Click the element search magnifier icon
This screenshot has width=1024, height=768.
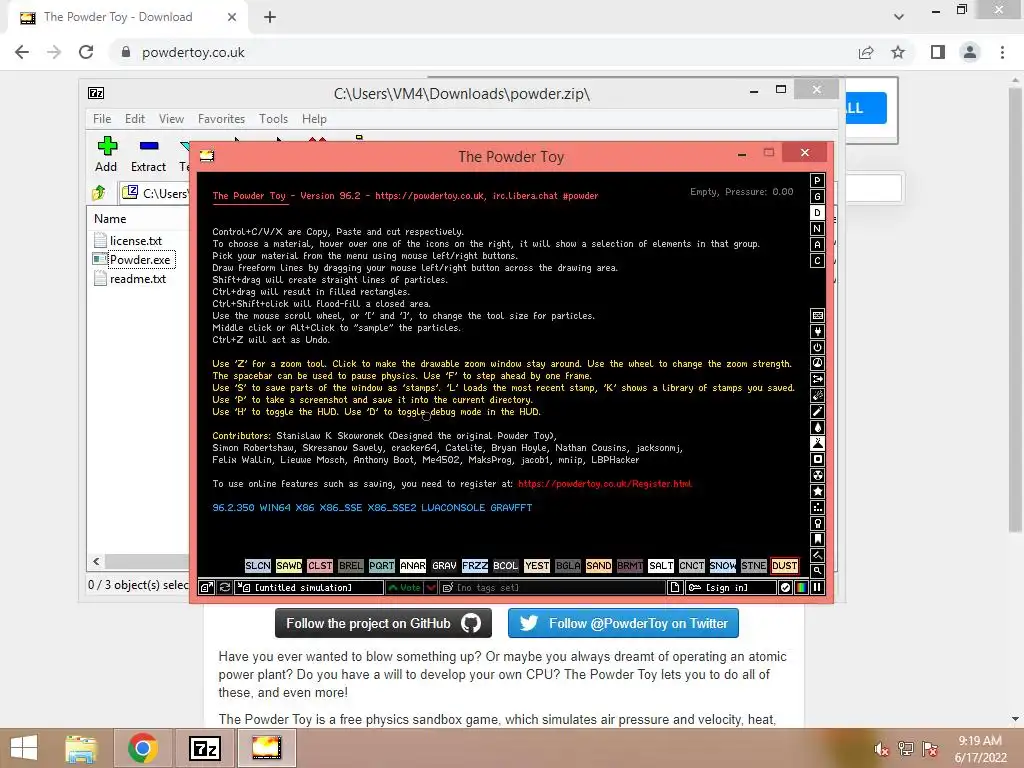coord(817,571)
